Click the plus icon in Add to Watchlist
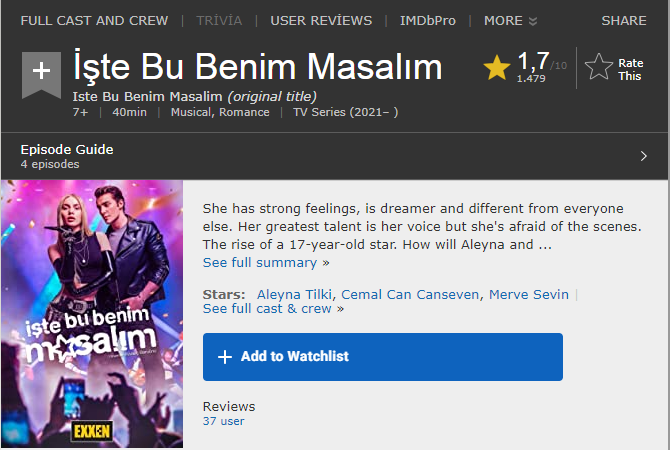670x450 pixels. click(x=225, y=357)
